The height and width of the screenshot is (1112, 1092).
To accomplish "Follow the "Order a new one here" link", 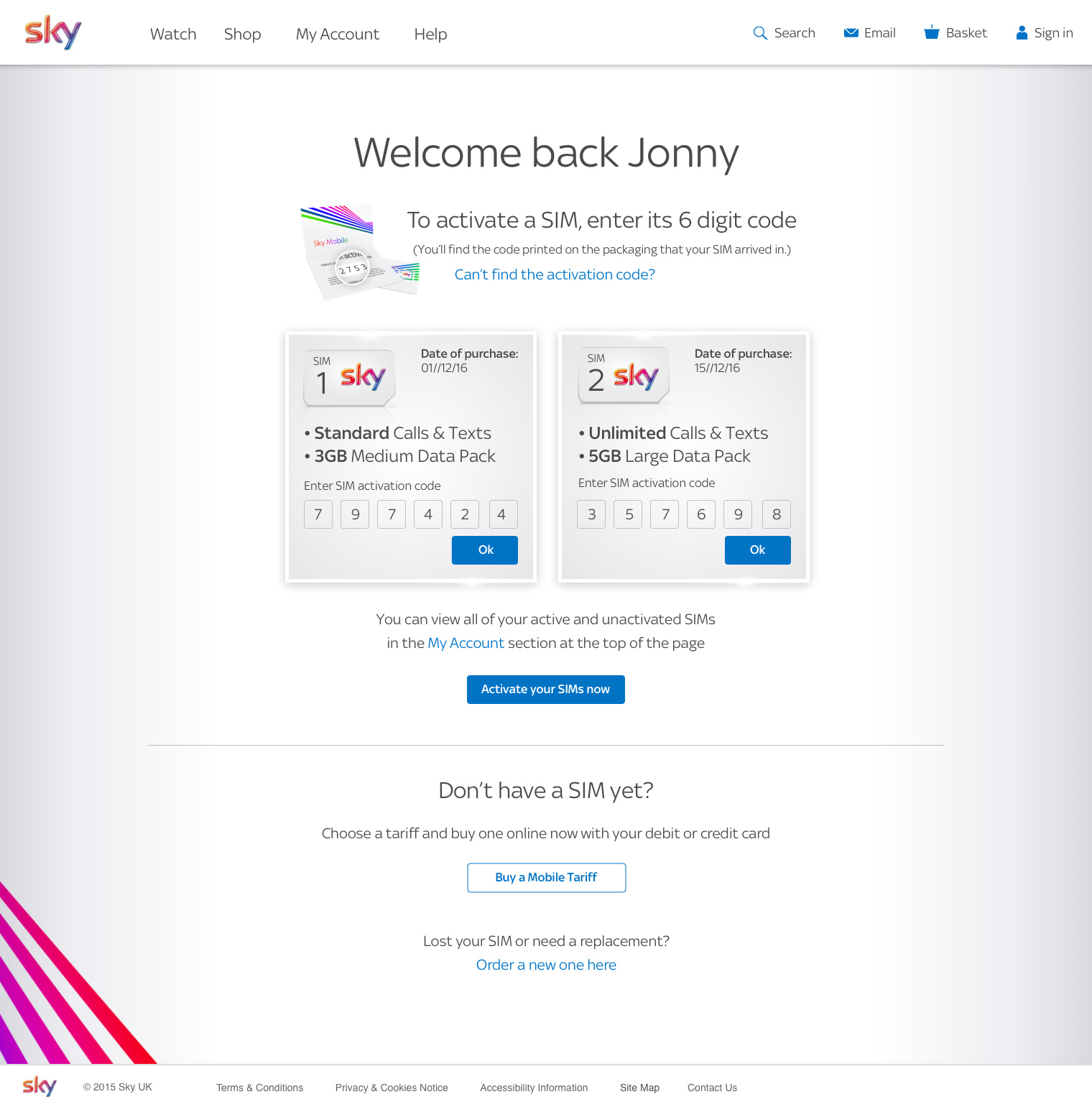I will coord(546,965).
